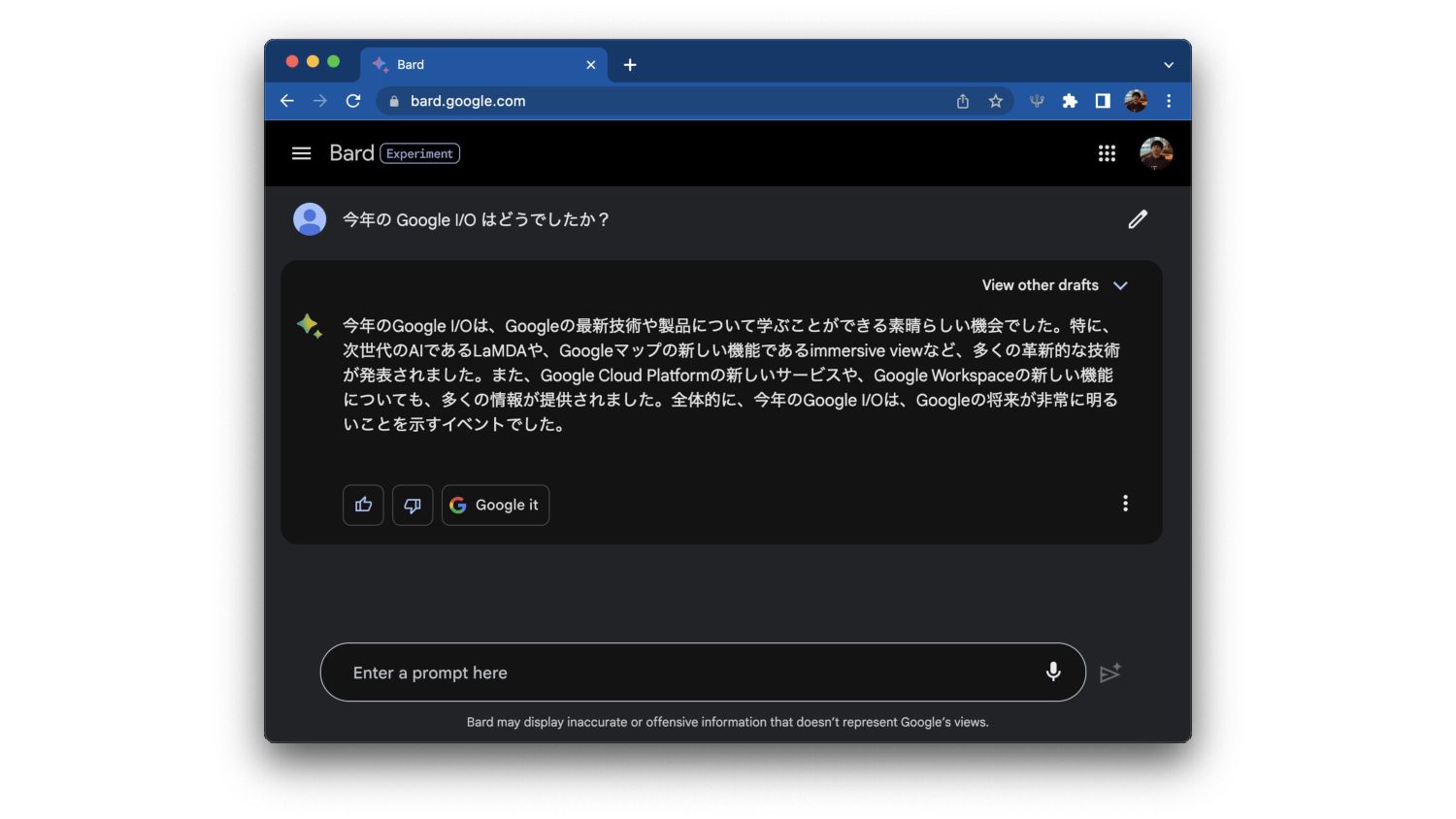This screenshot has width=1456, height=819.
Task: Focus the Enter a prompt here field
Action: [703, 672]
